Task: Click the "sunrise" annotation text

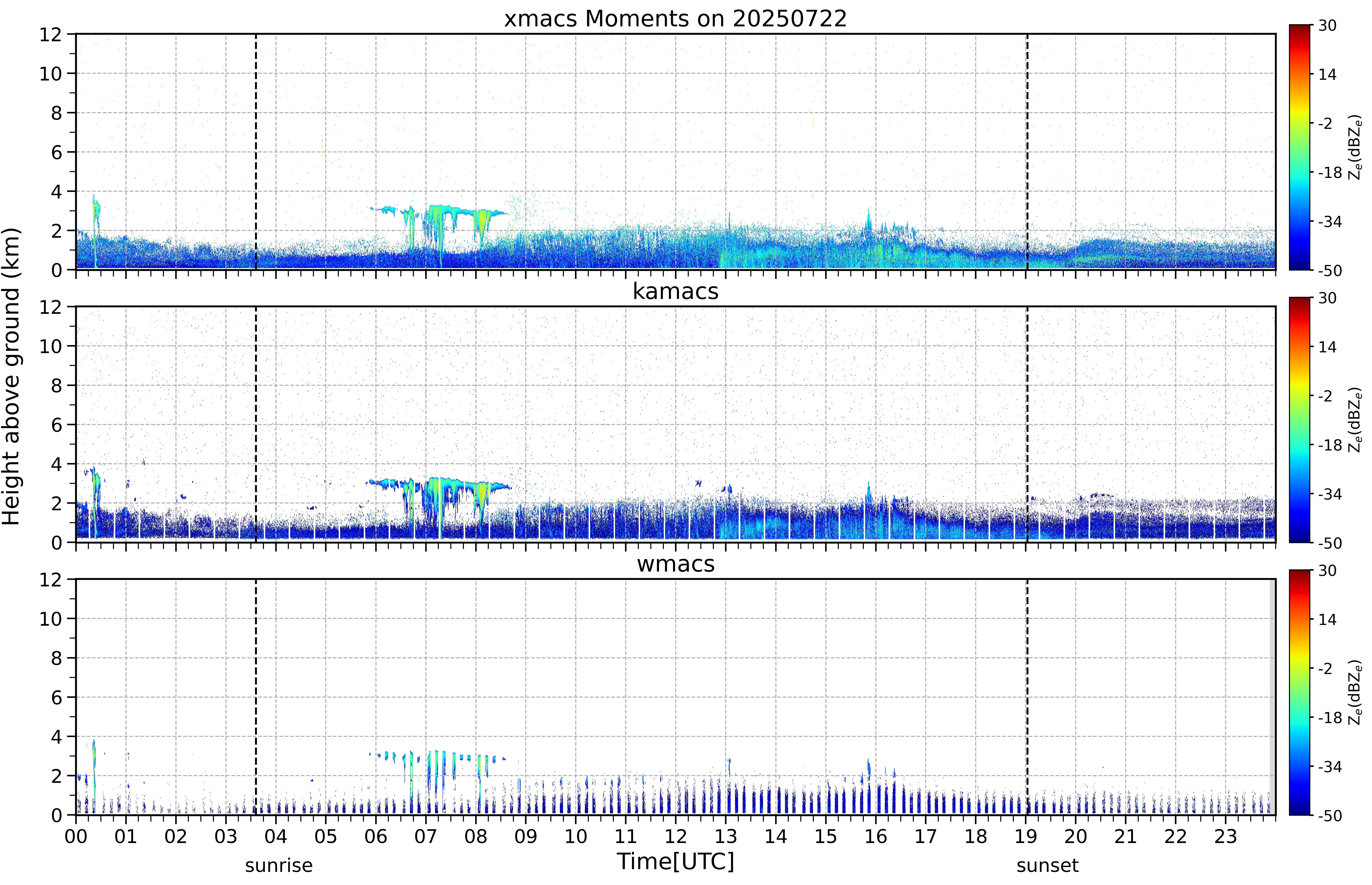Action: 279,865
